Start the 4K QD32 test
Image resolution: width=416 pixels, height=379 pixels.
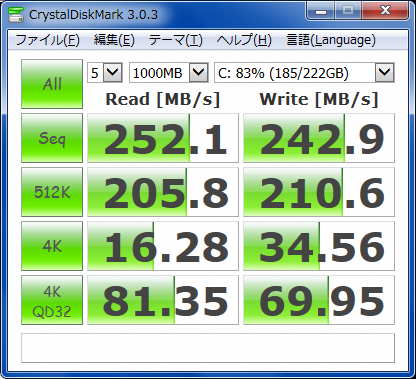tap(52, 300)
